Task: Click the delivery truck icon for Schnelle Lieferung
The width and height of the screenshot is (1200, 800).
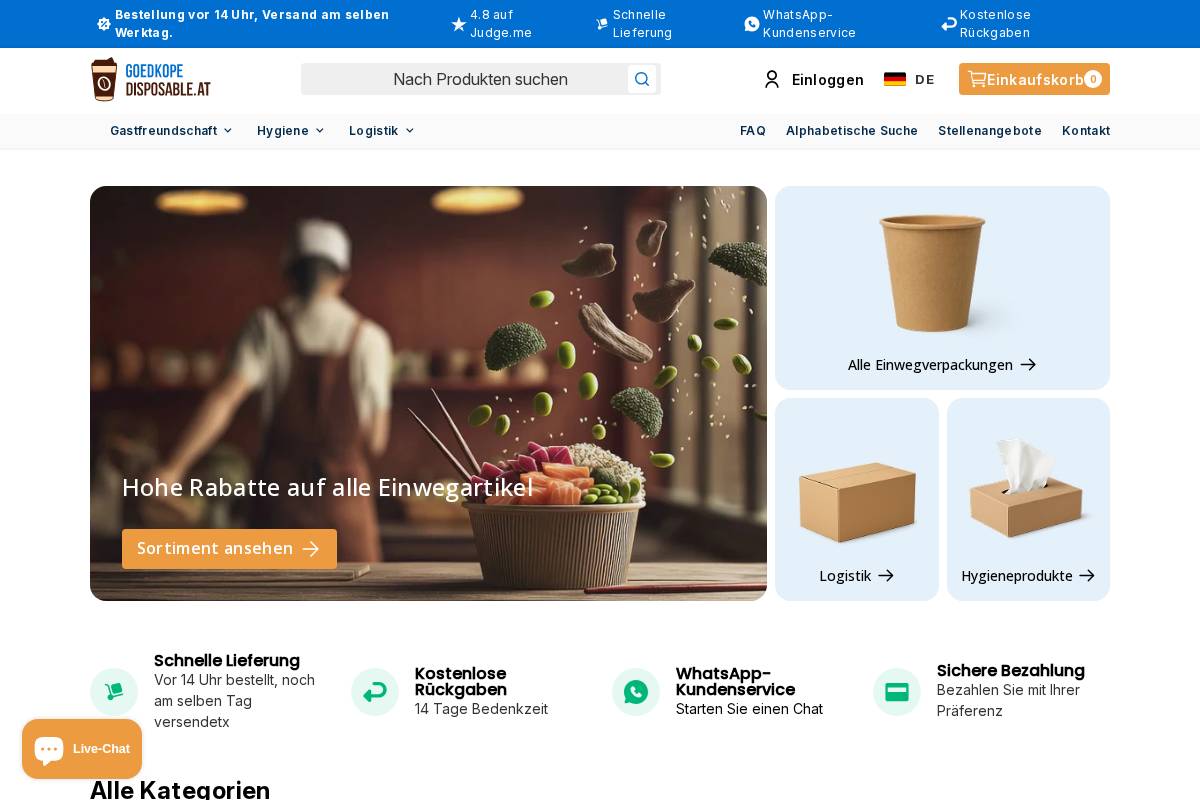Action: 114,691
